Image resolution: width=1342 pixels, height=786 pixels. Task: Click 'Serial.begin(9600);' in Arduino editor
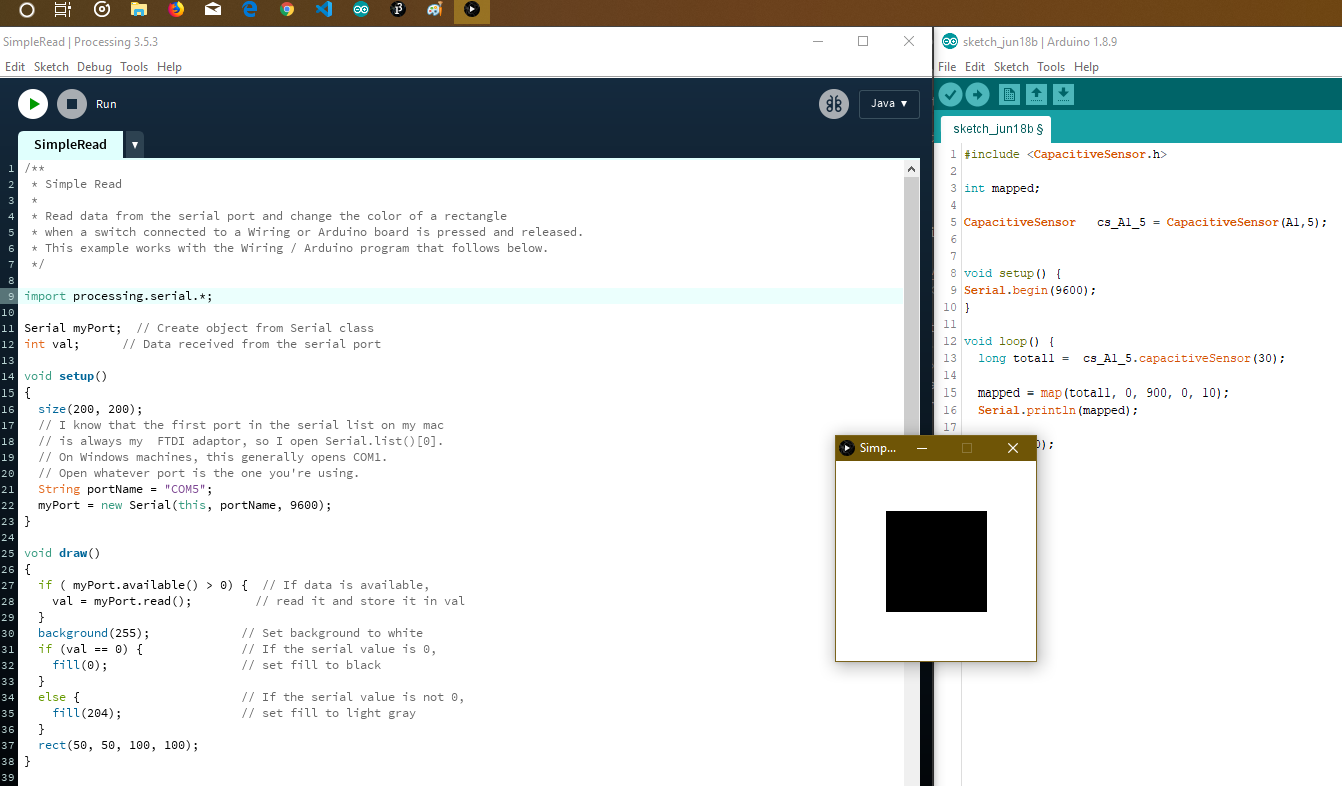[x=1030, y=290]
